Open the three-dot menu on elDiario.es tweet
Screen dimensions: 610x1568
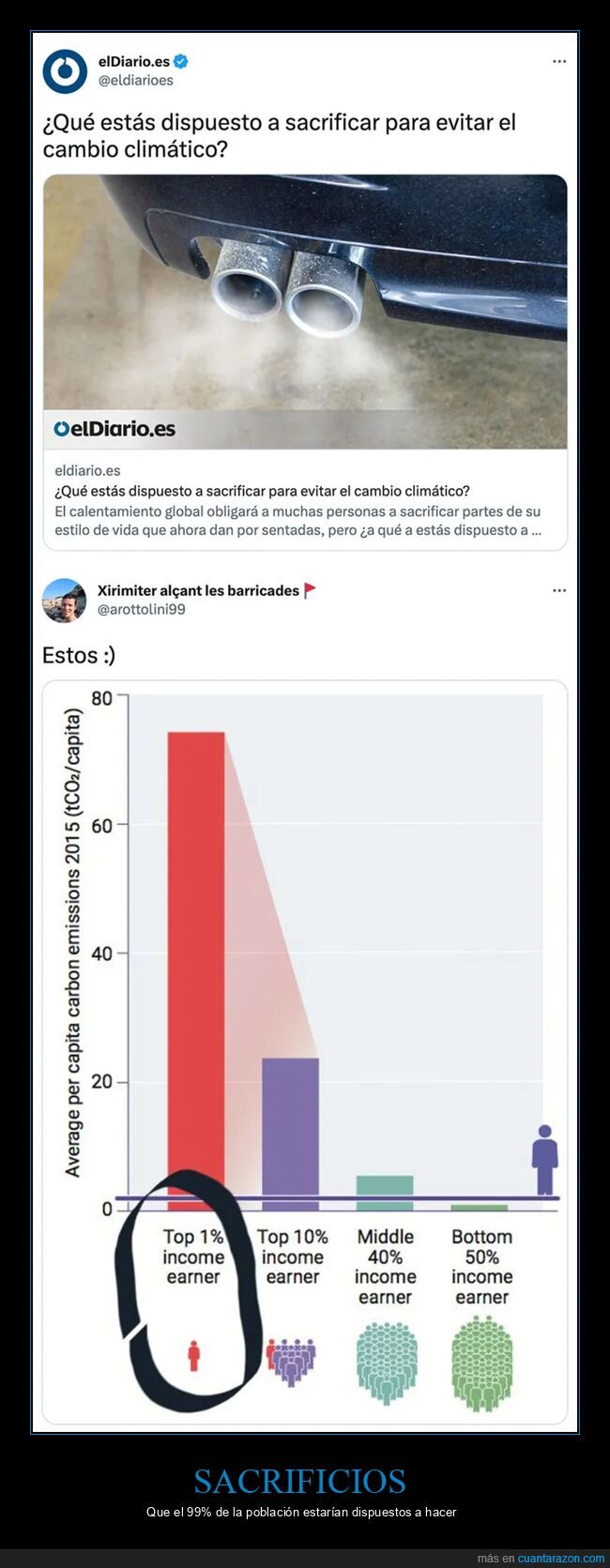tap(559, 61)
